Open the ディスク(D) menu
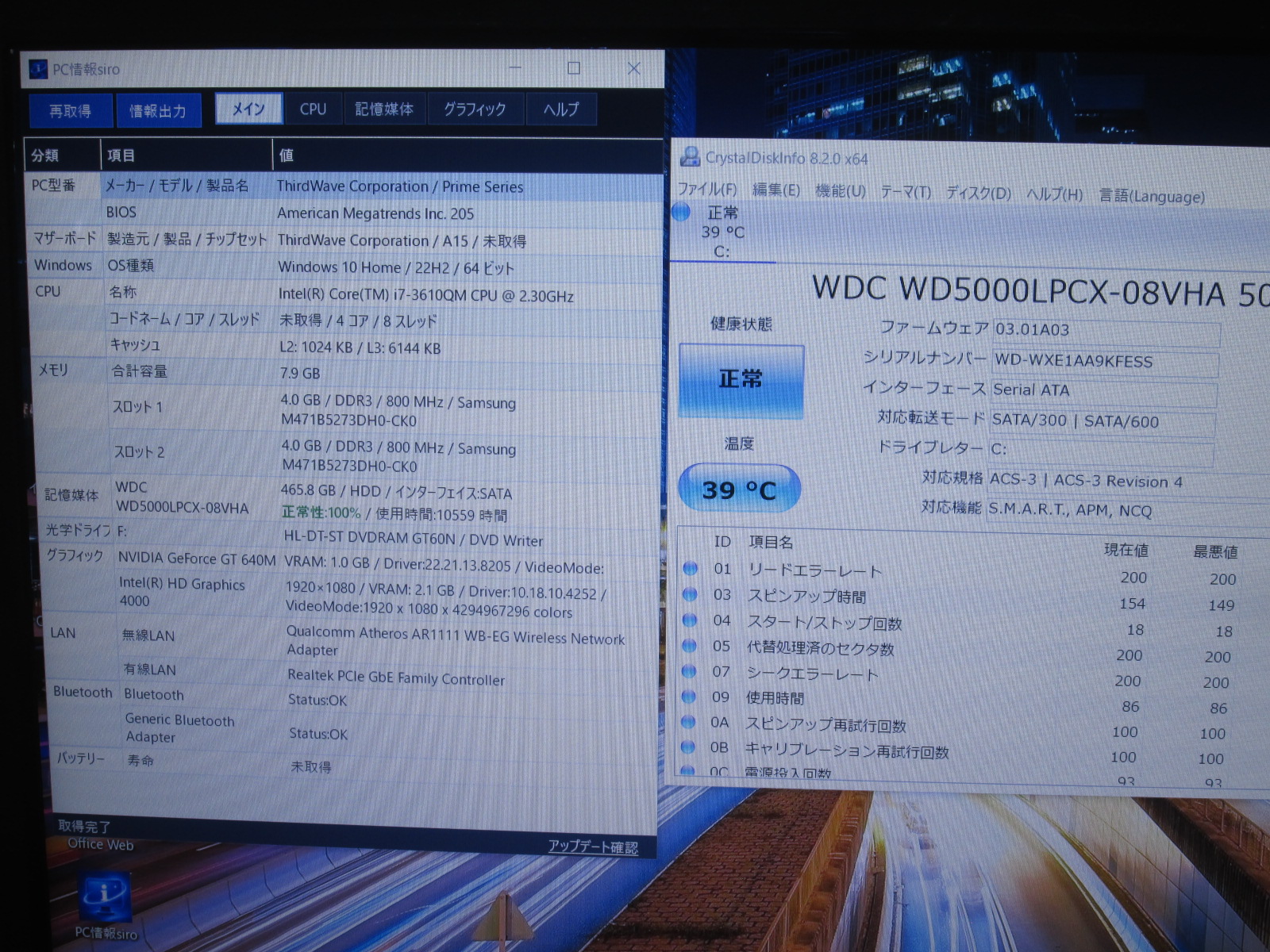This screenshot has height=952, width=1270. [978, 193]
